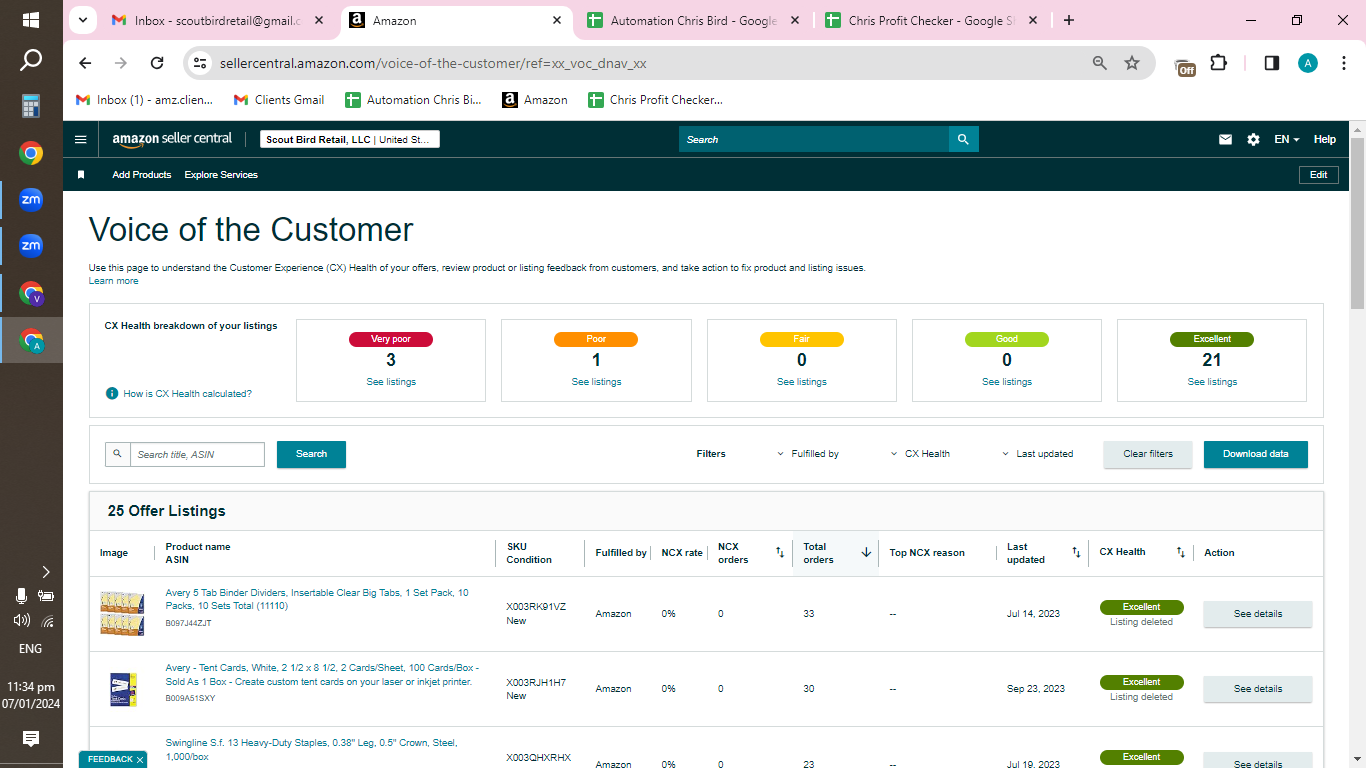This screenshot has height=768, width=1366.
Task: Expand the CX Health filter
Action: click(x=920, y=454)
